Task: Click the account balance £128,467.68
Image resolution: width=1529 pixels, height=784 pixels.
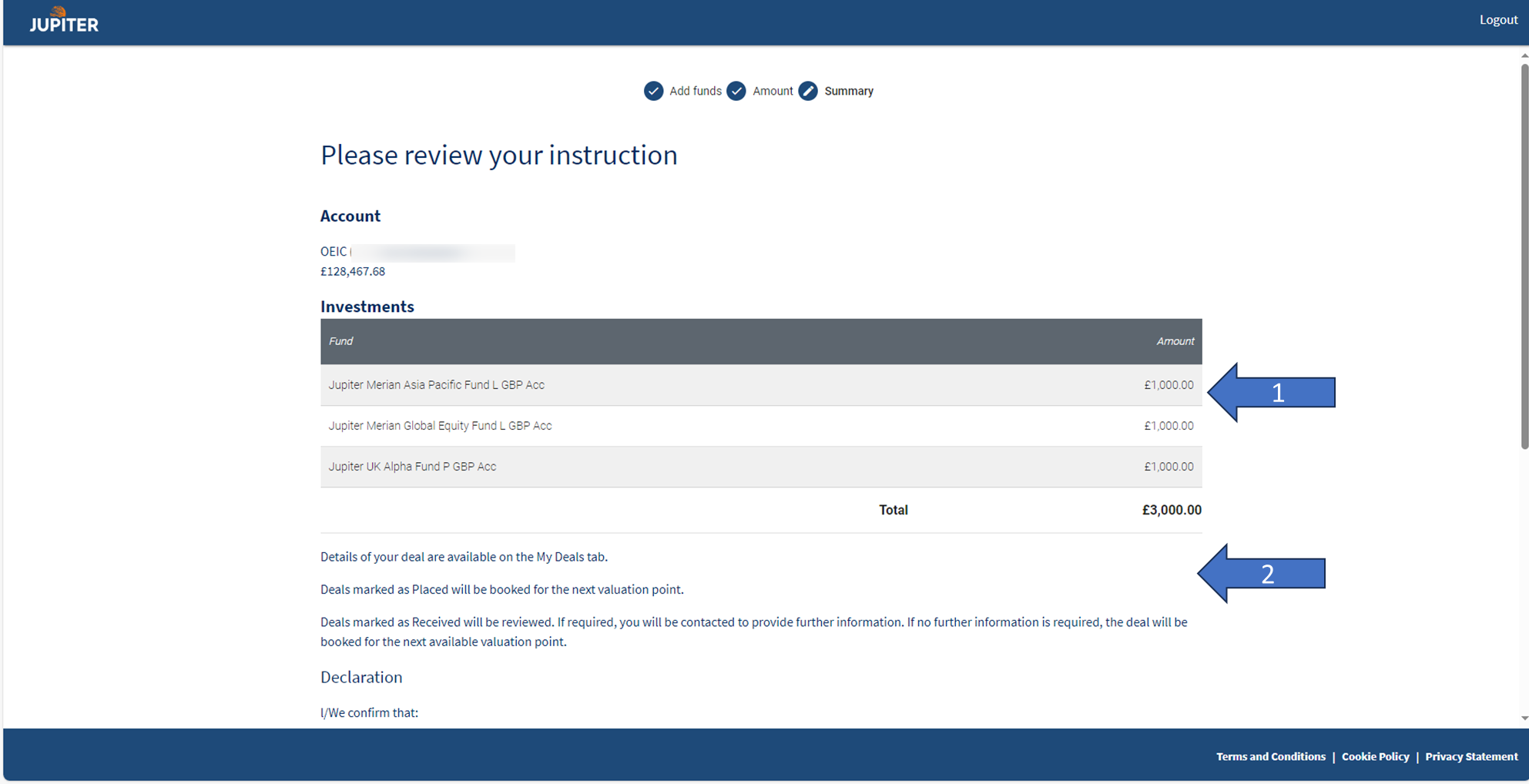Action: click(353, 271)
